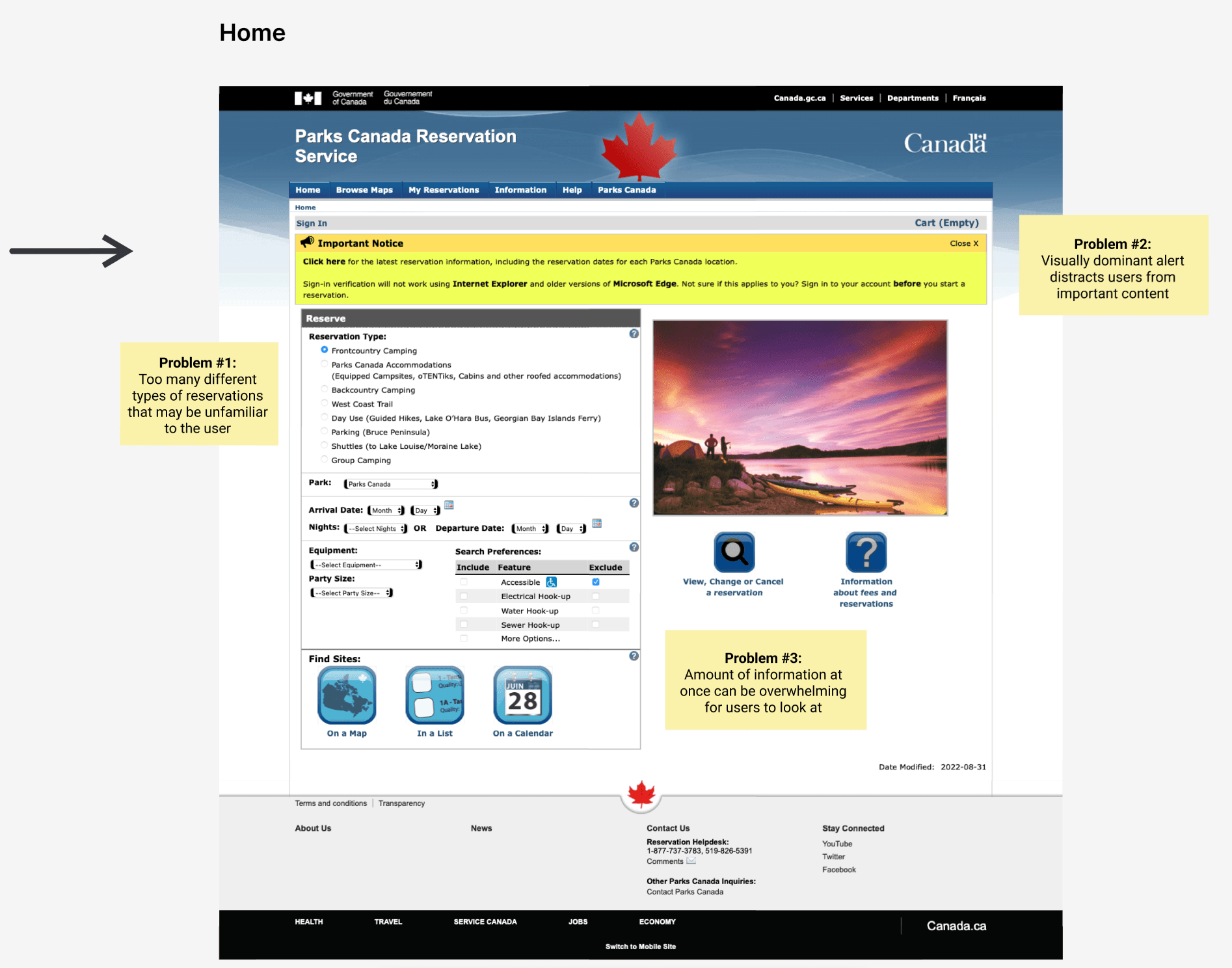Open the Arrival Date Day dropdown
1232x968 pixels.
coord(425,511)
